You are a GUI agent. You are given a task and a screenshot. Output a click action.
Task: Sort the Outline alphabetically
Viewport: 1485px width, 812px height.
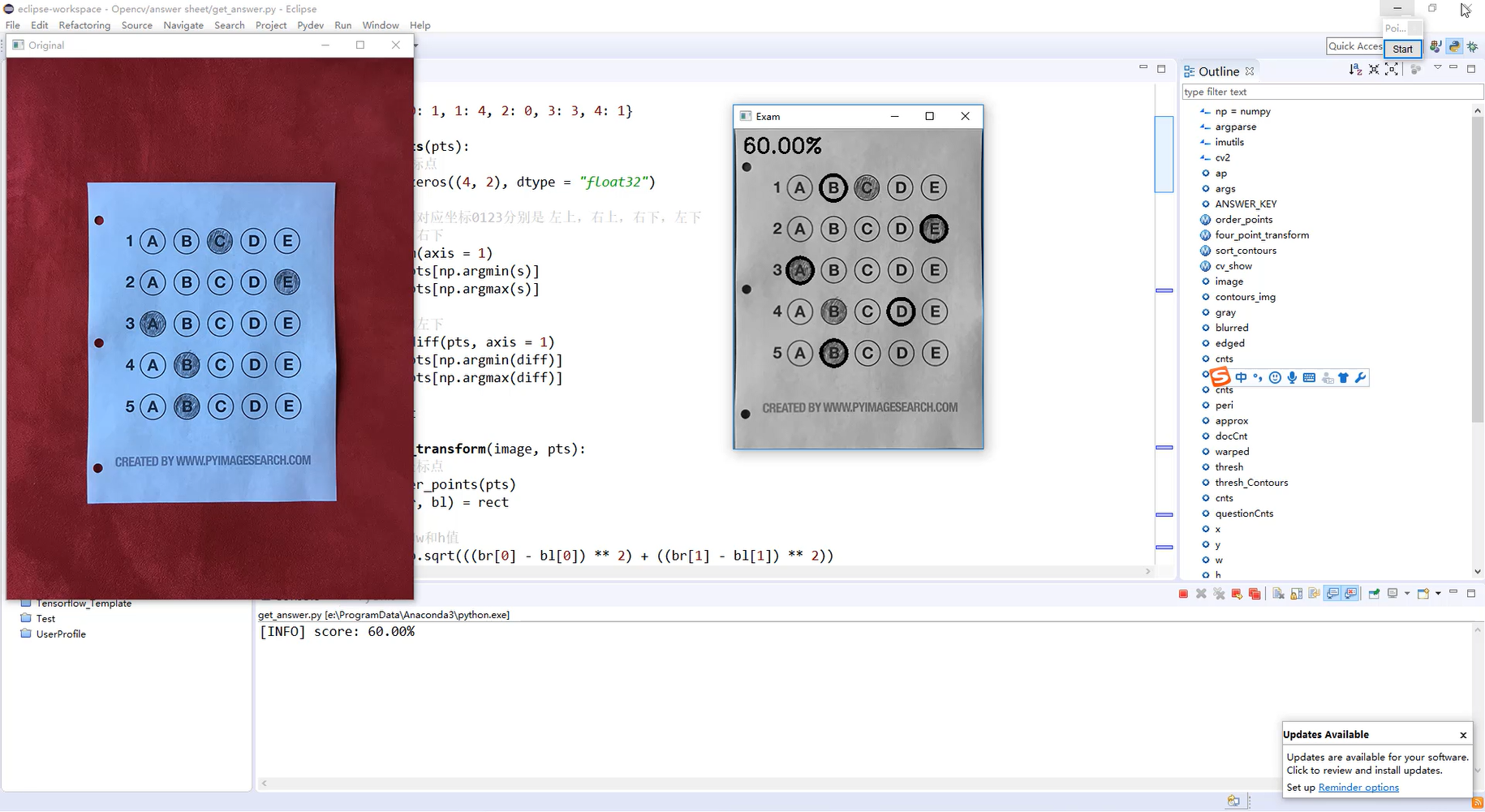click(1355, 70)
